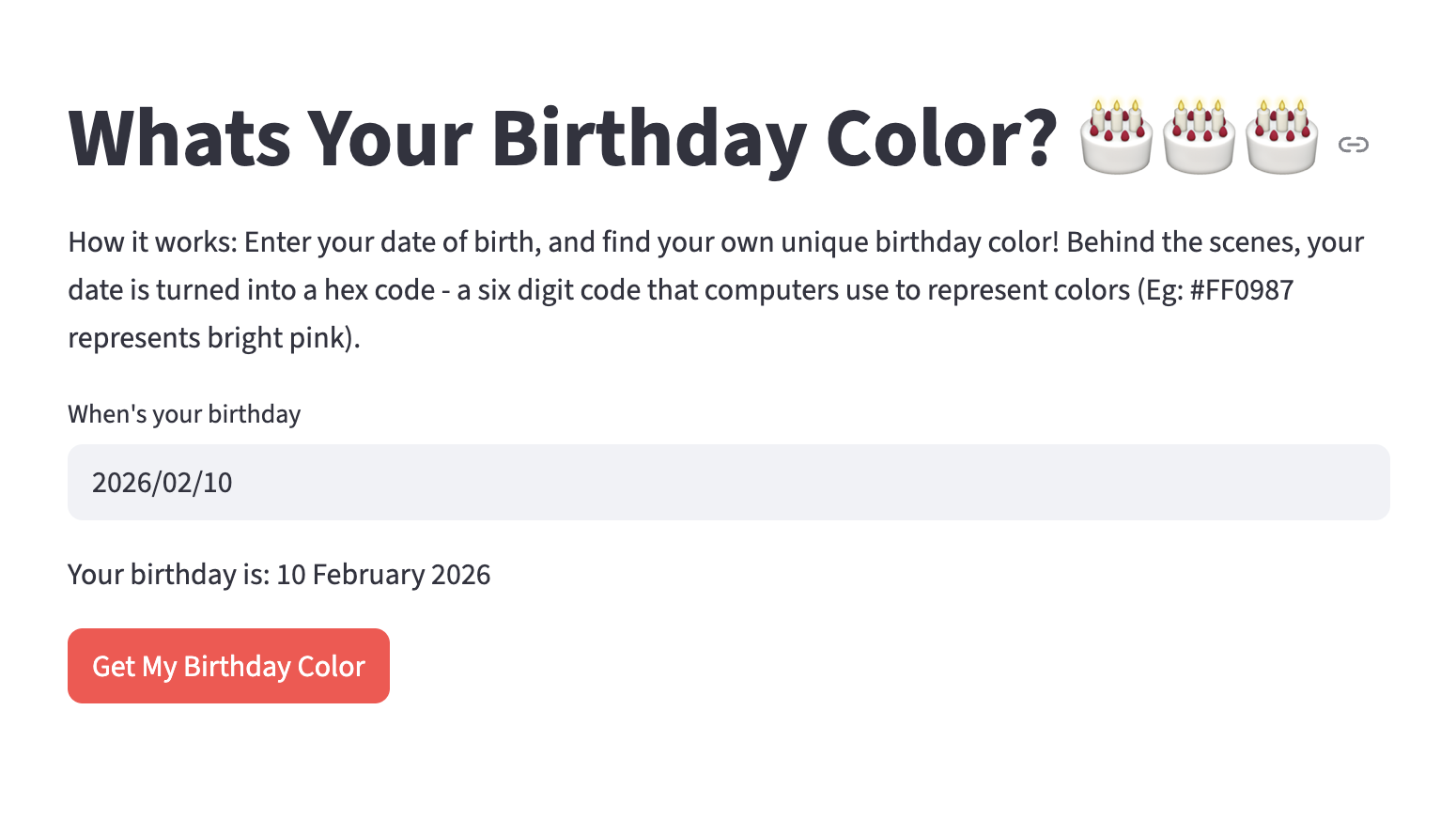Click the "Your birthday is:" result text
This screenshot has width=1456, height=834.
[169, 575]
